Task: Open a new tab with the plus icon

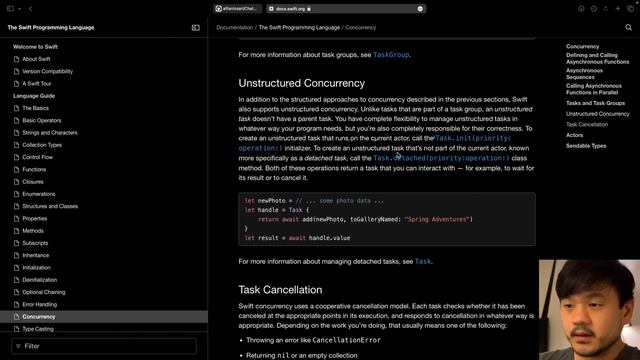Action: point(618,9)
